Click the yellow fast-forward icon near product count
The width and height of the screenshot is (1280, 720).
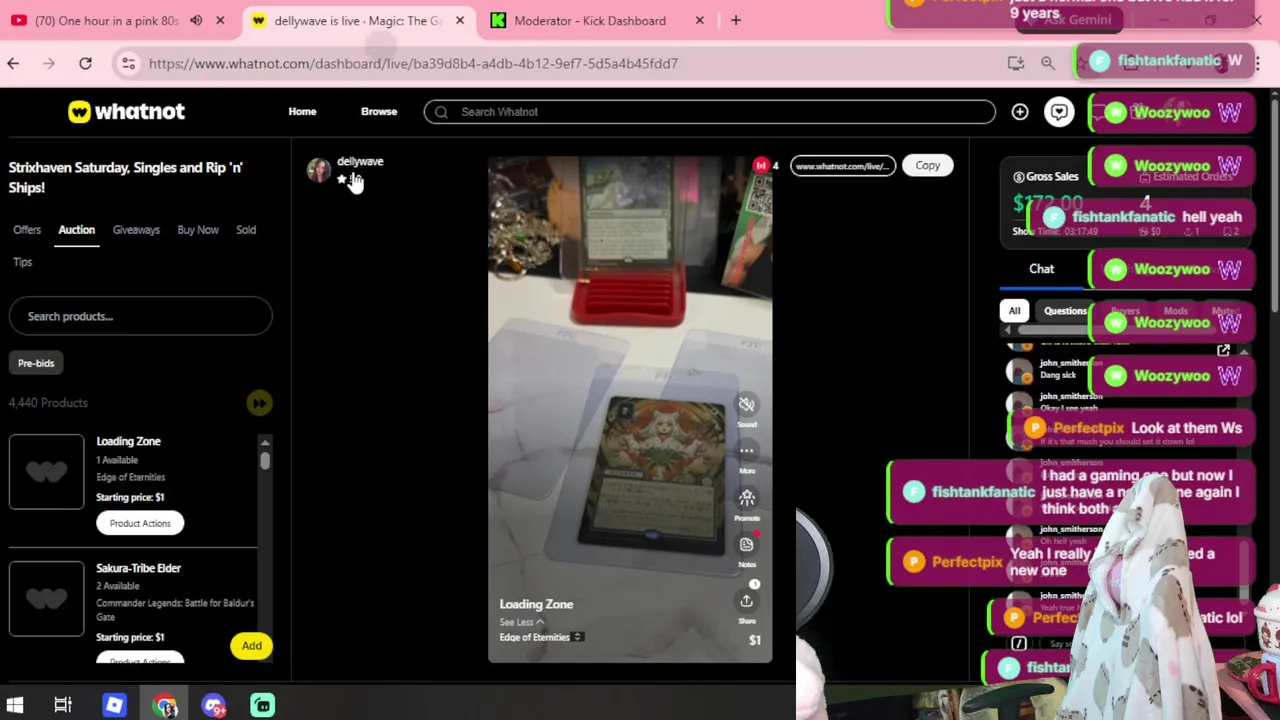click(259, 403)
